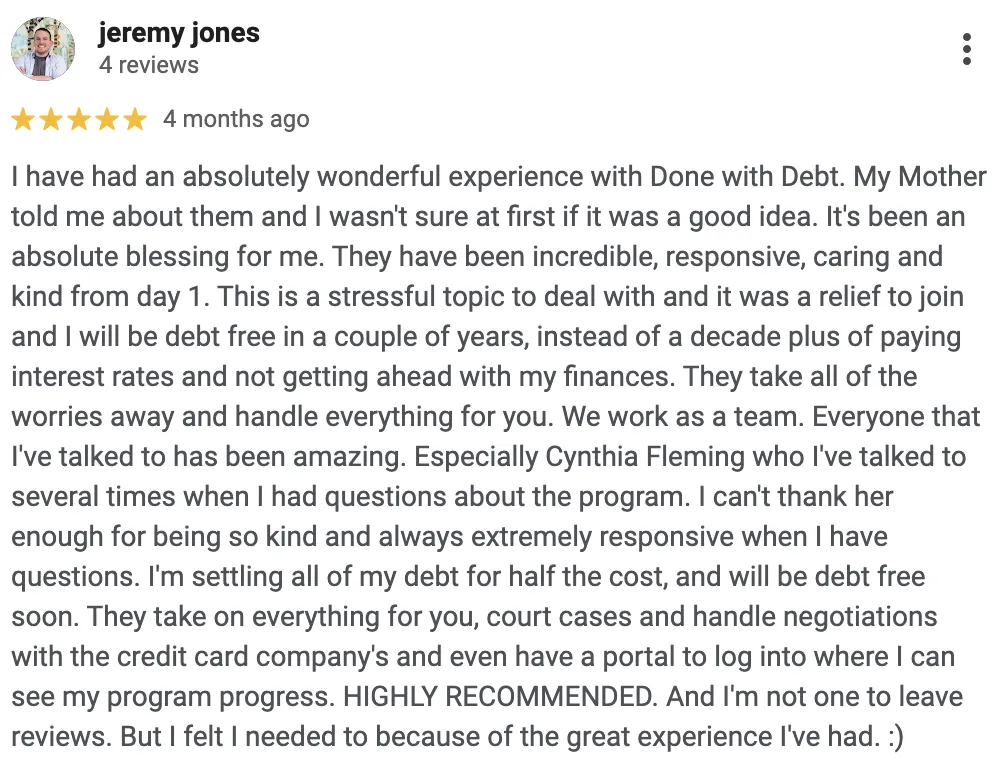The height and width of the screenshot is (760, 1004).
Task: Click the phrase "absolute blessing" in review
Action: click(x=120, y=257)
